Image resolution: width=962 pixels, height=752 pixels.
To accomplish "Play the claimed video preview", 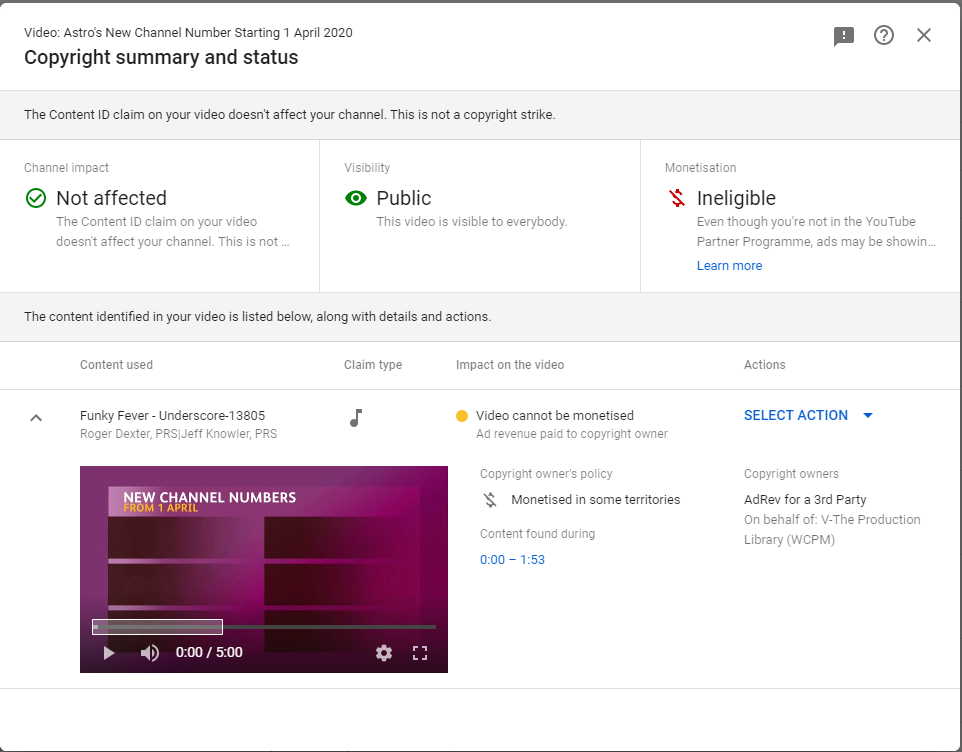I will coord(109,653).
